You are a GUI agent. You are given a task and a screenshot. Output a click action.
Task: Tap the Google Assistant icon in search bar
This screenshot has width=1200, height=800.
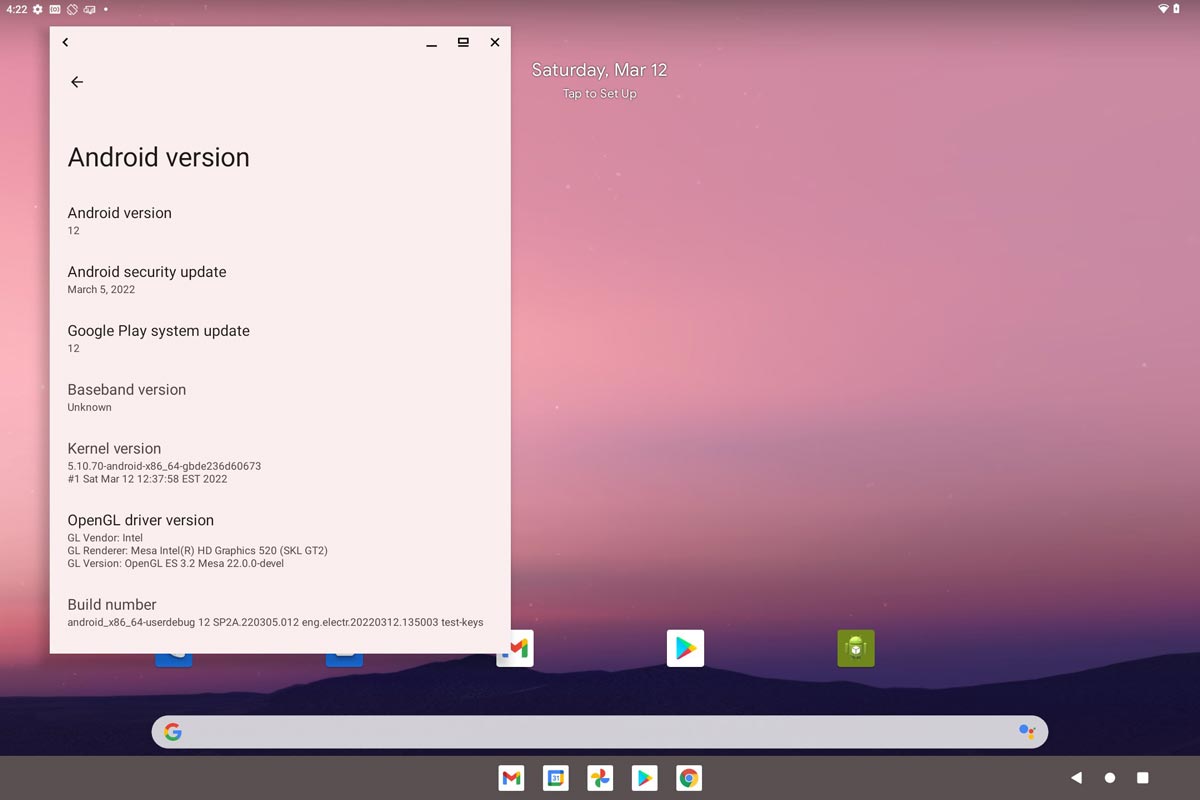click(1026, 732)
